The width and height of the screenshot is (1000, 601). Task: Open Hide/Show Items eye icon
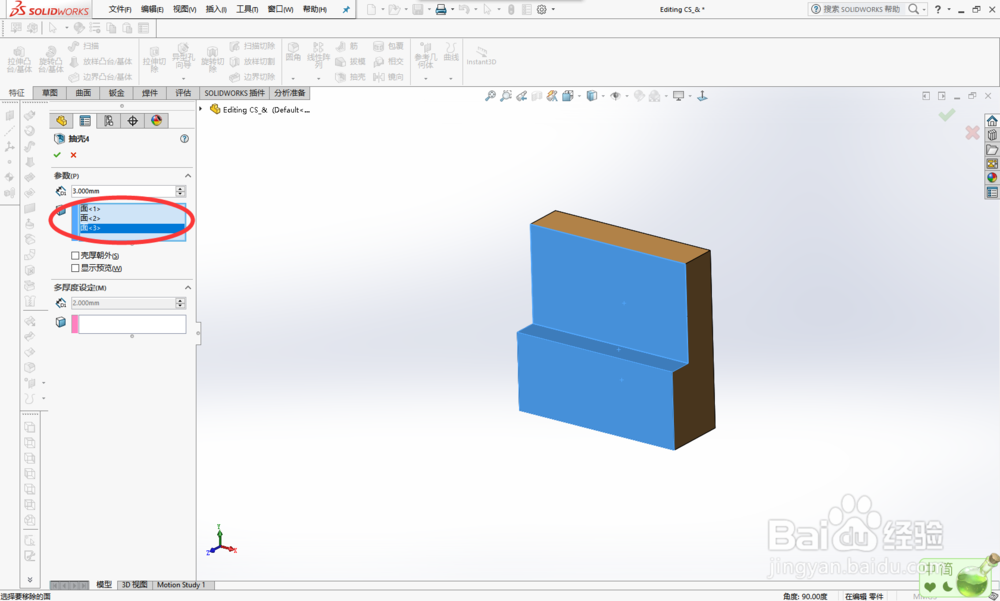615,96
